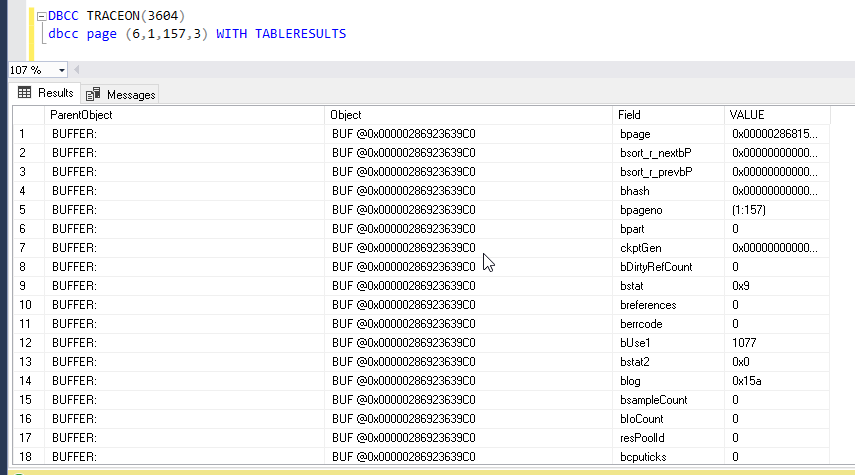
Task: Select the row 5 header
Action: [x=28, y=210]
